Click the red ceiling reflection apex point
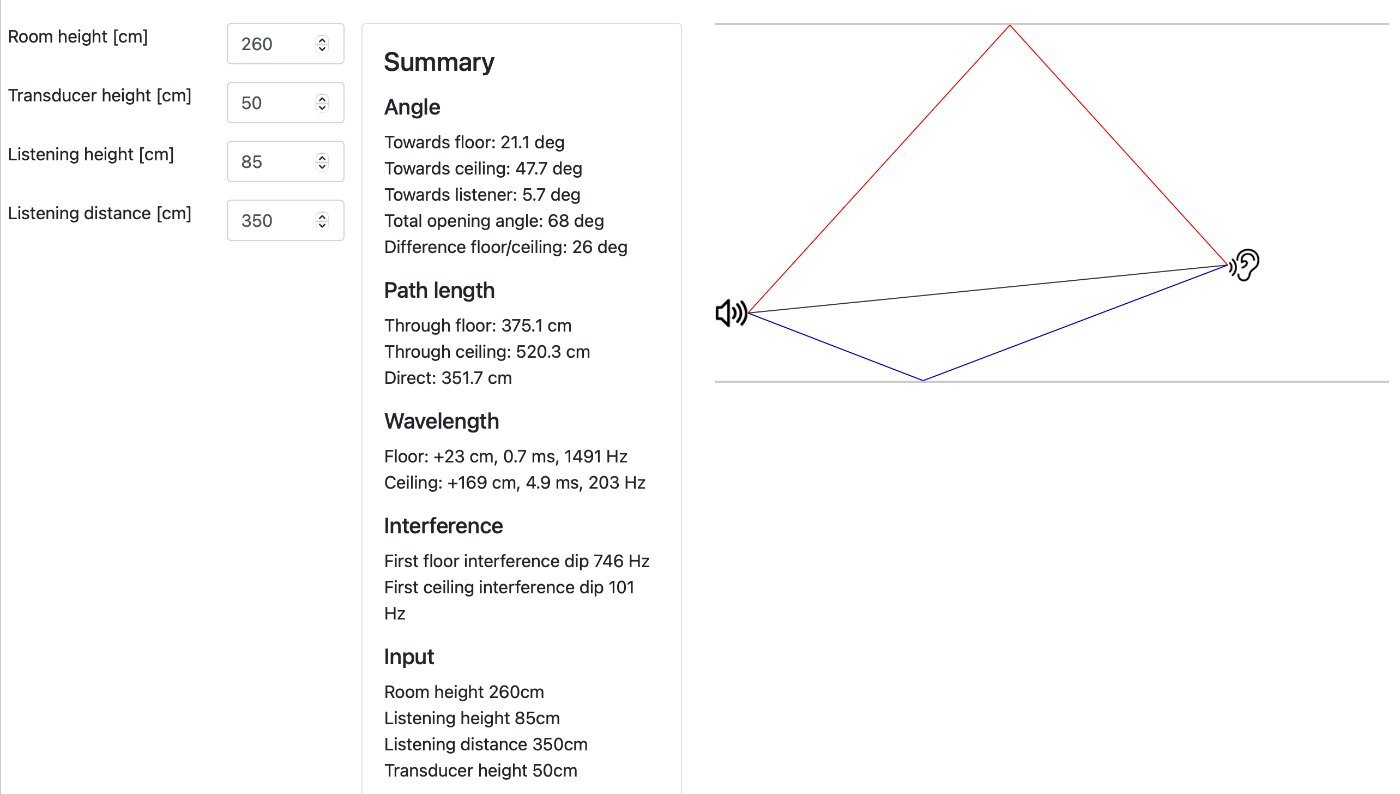 point(1010,26)
